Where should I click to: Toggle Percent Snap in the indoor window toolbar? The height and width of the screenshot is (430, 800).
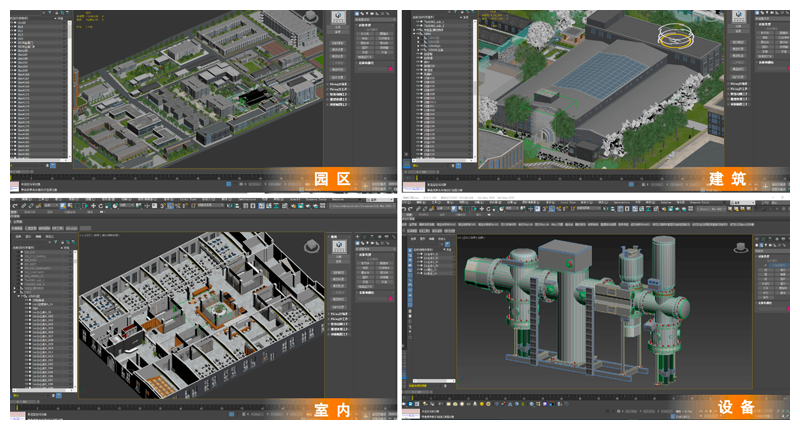(x=178, y=206)
